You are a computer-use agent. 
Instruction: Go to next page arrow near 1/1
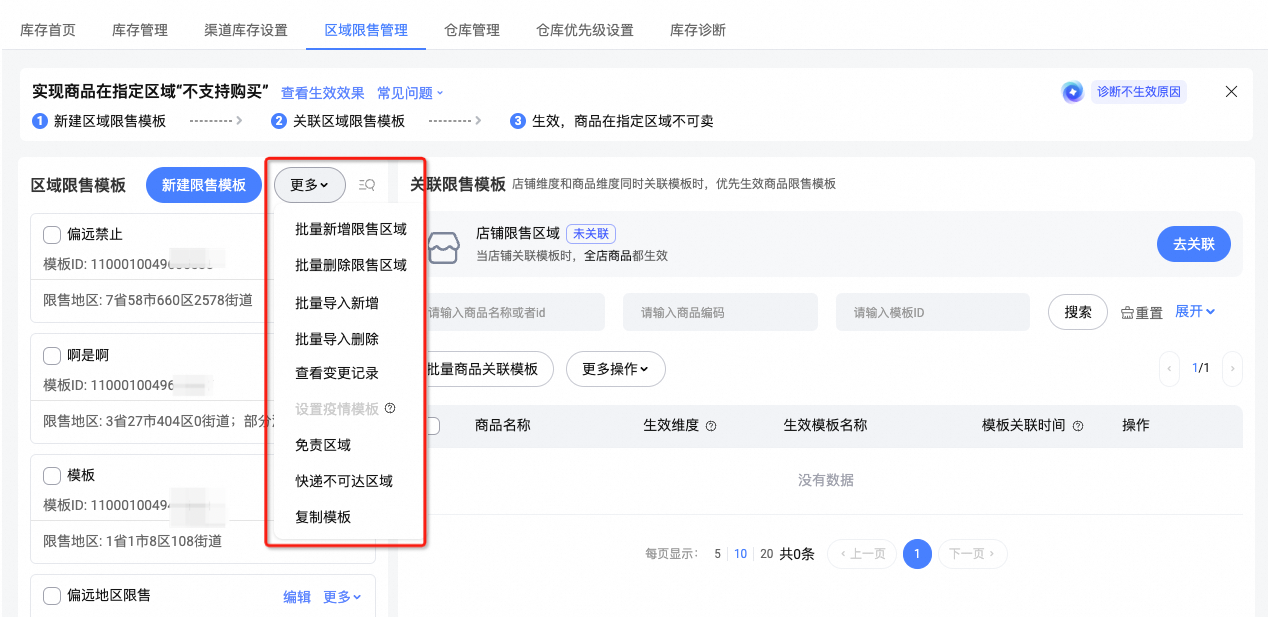(x=1232, y=368)
